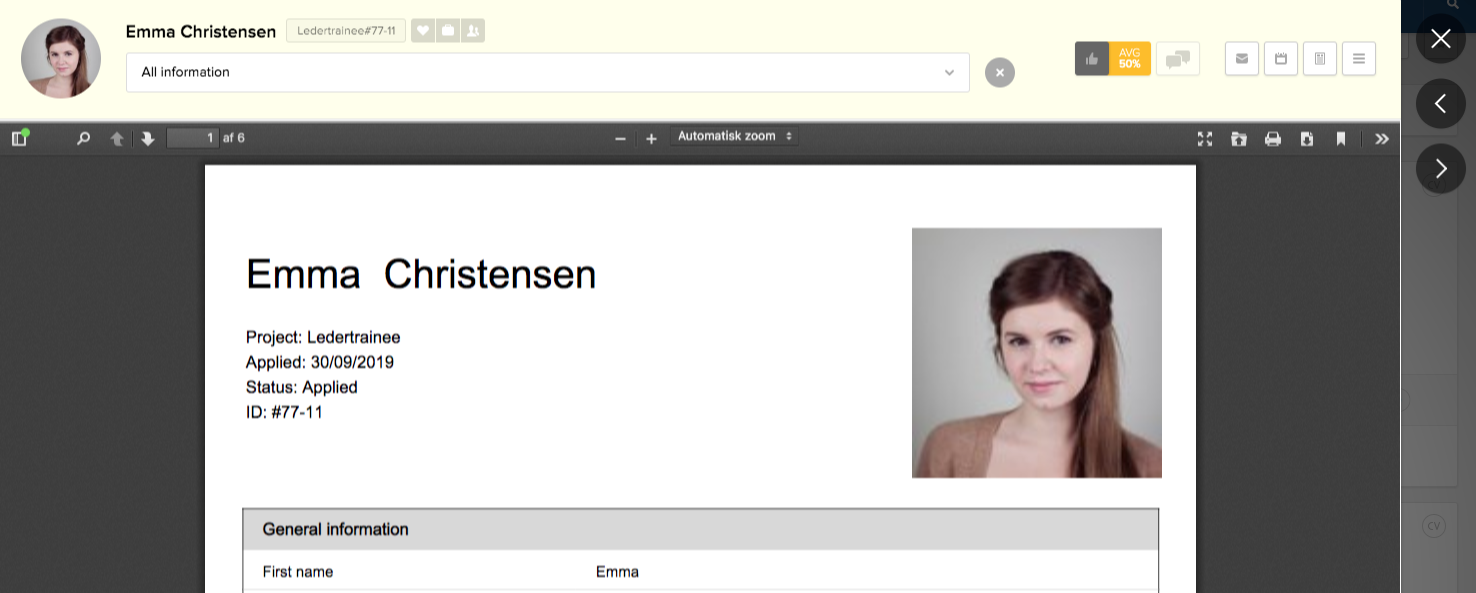Toggle the PDF sidebar panel
The image size is (1476, 593).
tap(19, 138)
